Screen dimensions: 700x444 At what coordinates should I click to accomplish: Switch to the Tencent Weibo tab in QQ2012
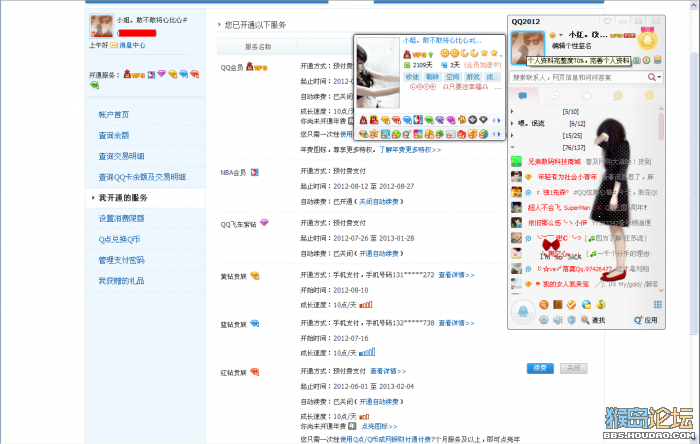coord(618,95)
